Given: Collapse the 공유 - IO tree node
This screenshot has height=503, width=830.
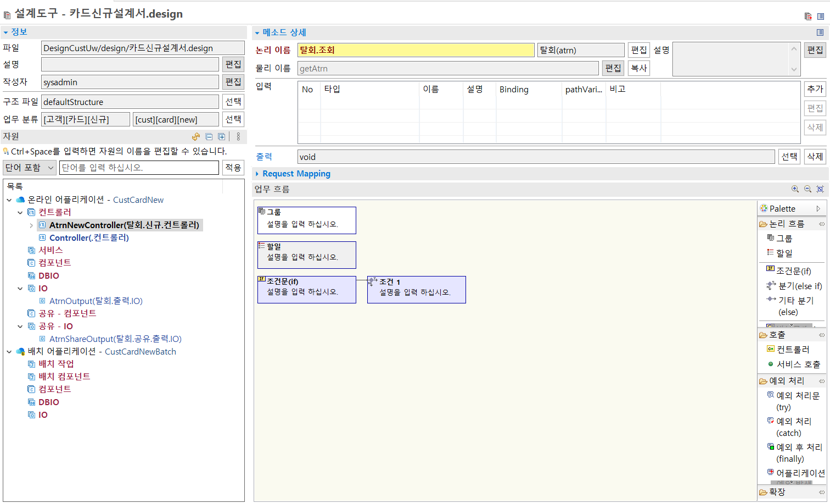Looking at the screenshot, I should pos(20,327).
